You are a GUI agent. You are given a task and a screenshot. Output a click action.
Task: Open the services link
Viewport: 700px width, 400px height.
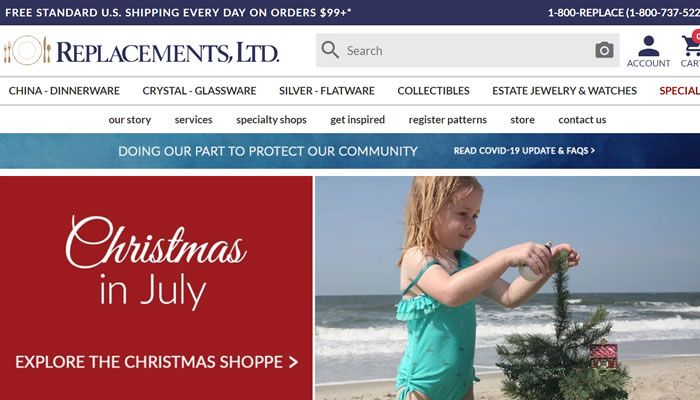tap(193, 120)
